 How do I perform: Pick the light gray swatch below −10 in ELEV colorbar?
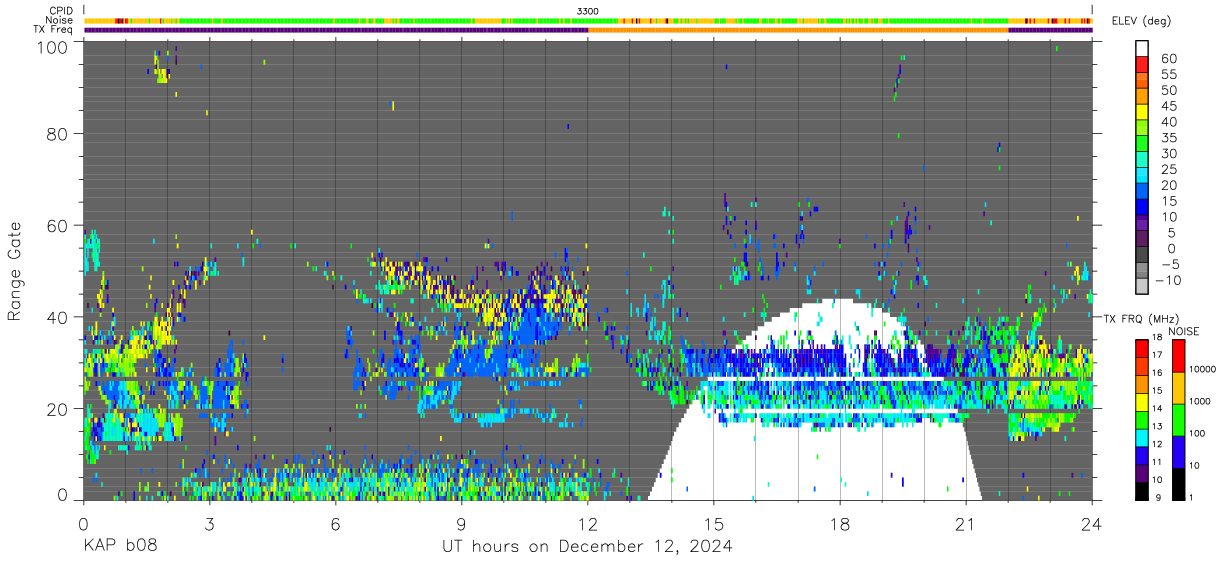(1142, 286)
